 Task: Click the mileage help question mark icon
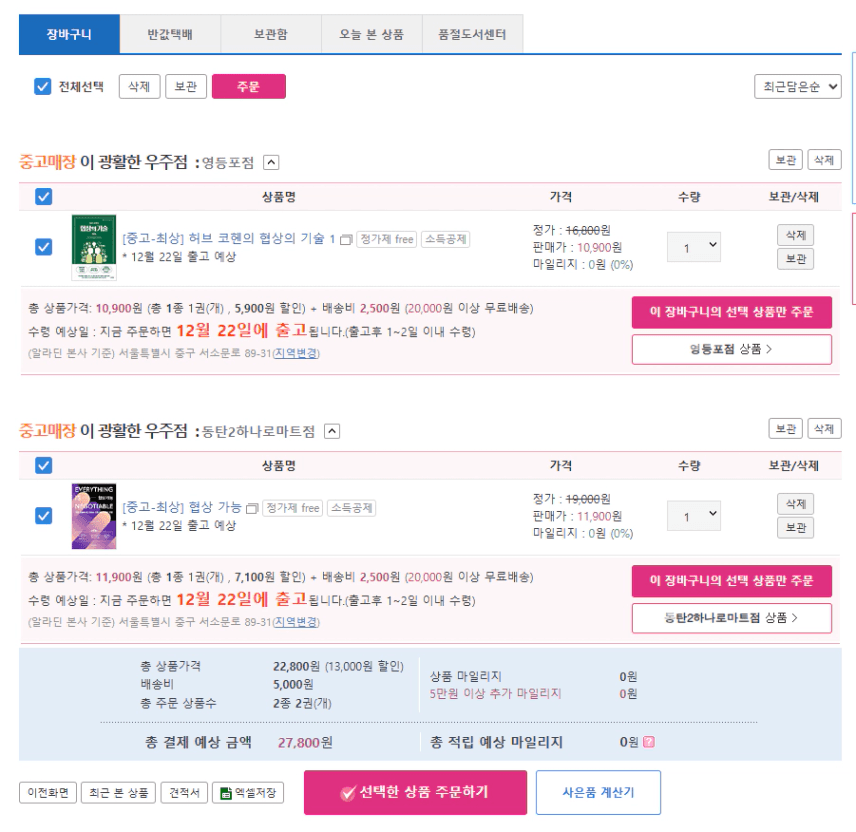pyautogui.click(x=649, y=742)
